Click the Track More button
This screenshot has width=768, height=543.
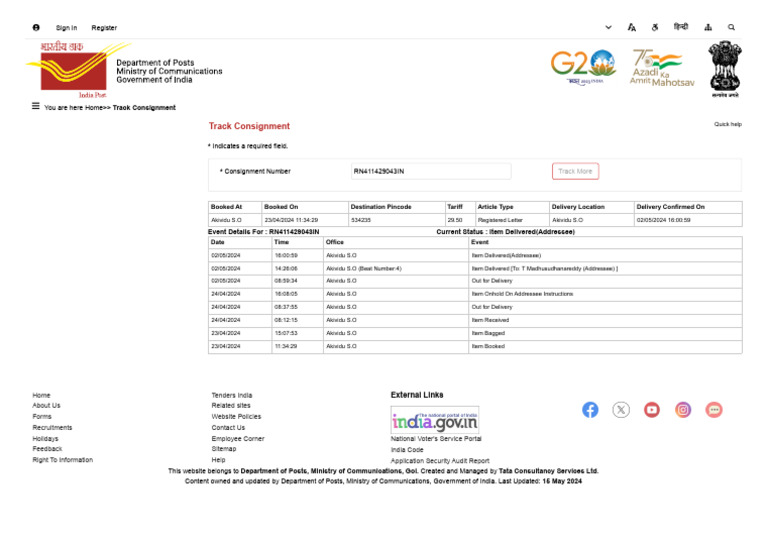coord(575,171)
